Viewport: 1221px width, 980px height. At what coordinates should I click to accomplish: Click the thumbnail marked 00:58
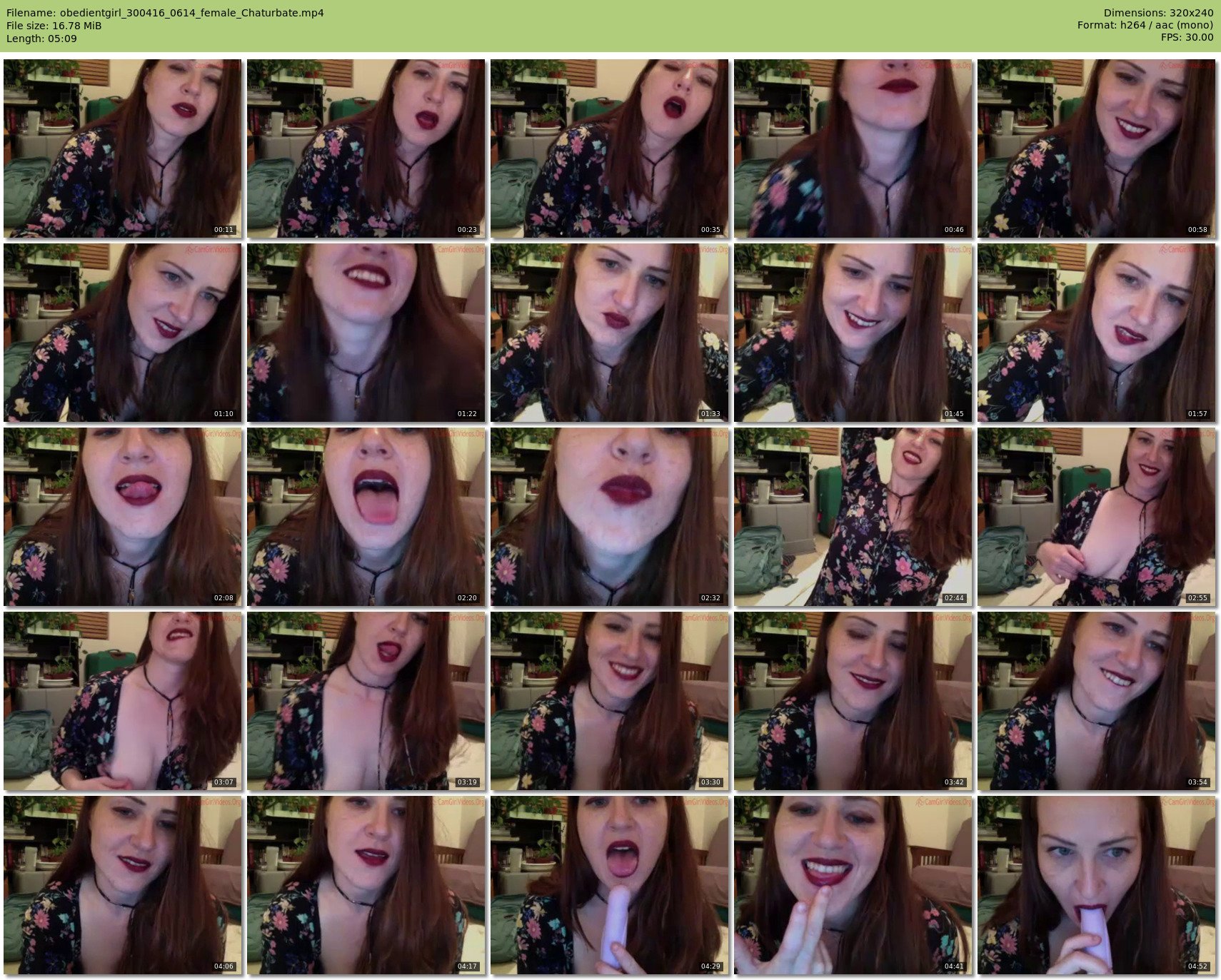coord(1096,148)
